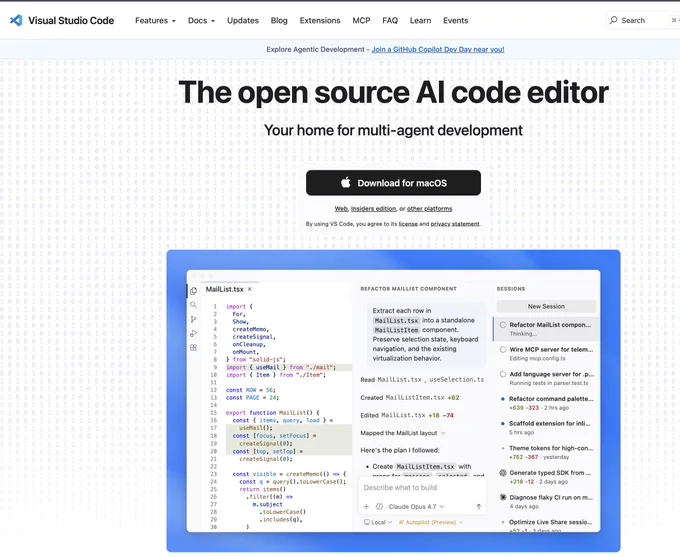Open the other platforms link
Viewport: 680px width, 557px height.
coord(429,209)
